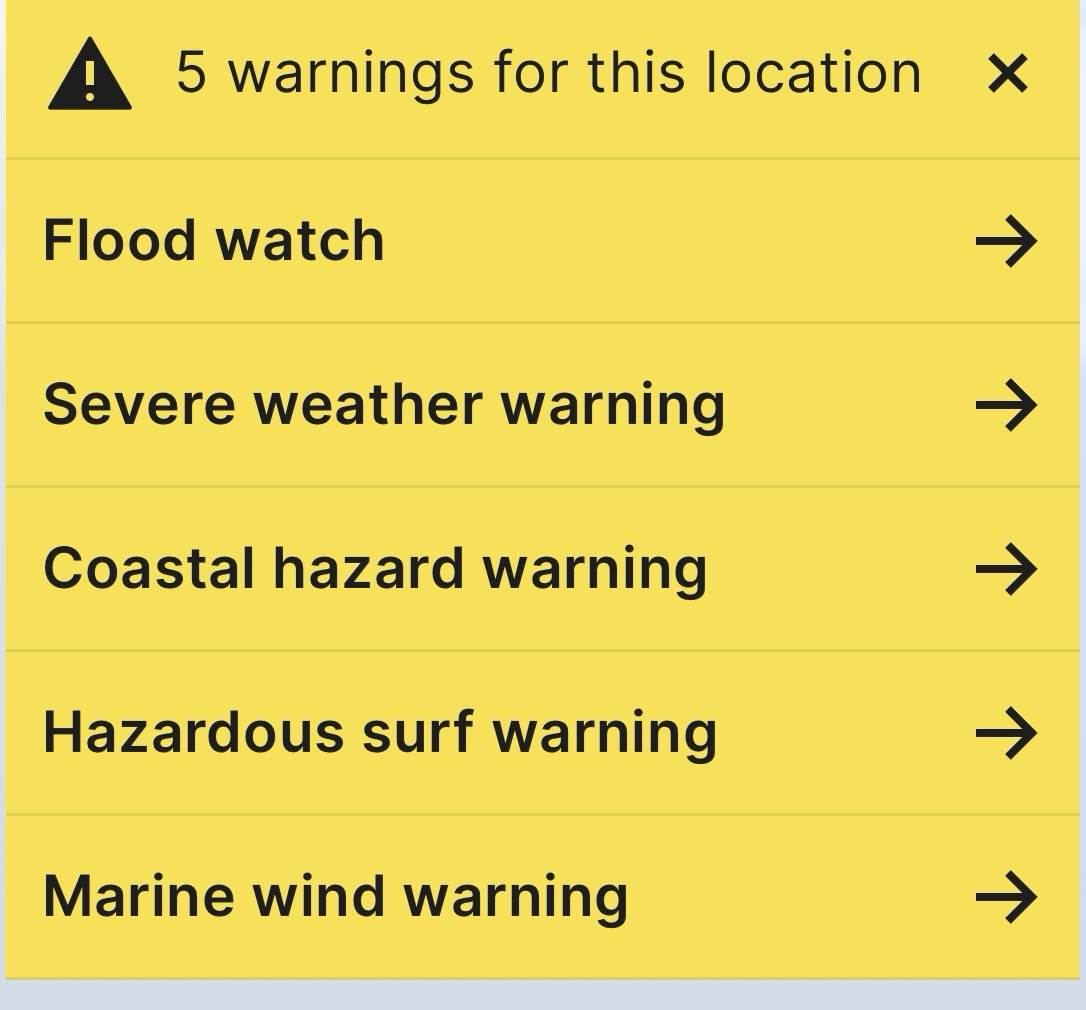1086x1010 pixels.
Task: View the Coastal hazard warning text entry
Action: pyautogui.click(x=375, y=571)
